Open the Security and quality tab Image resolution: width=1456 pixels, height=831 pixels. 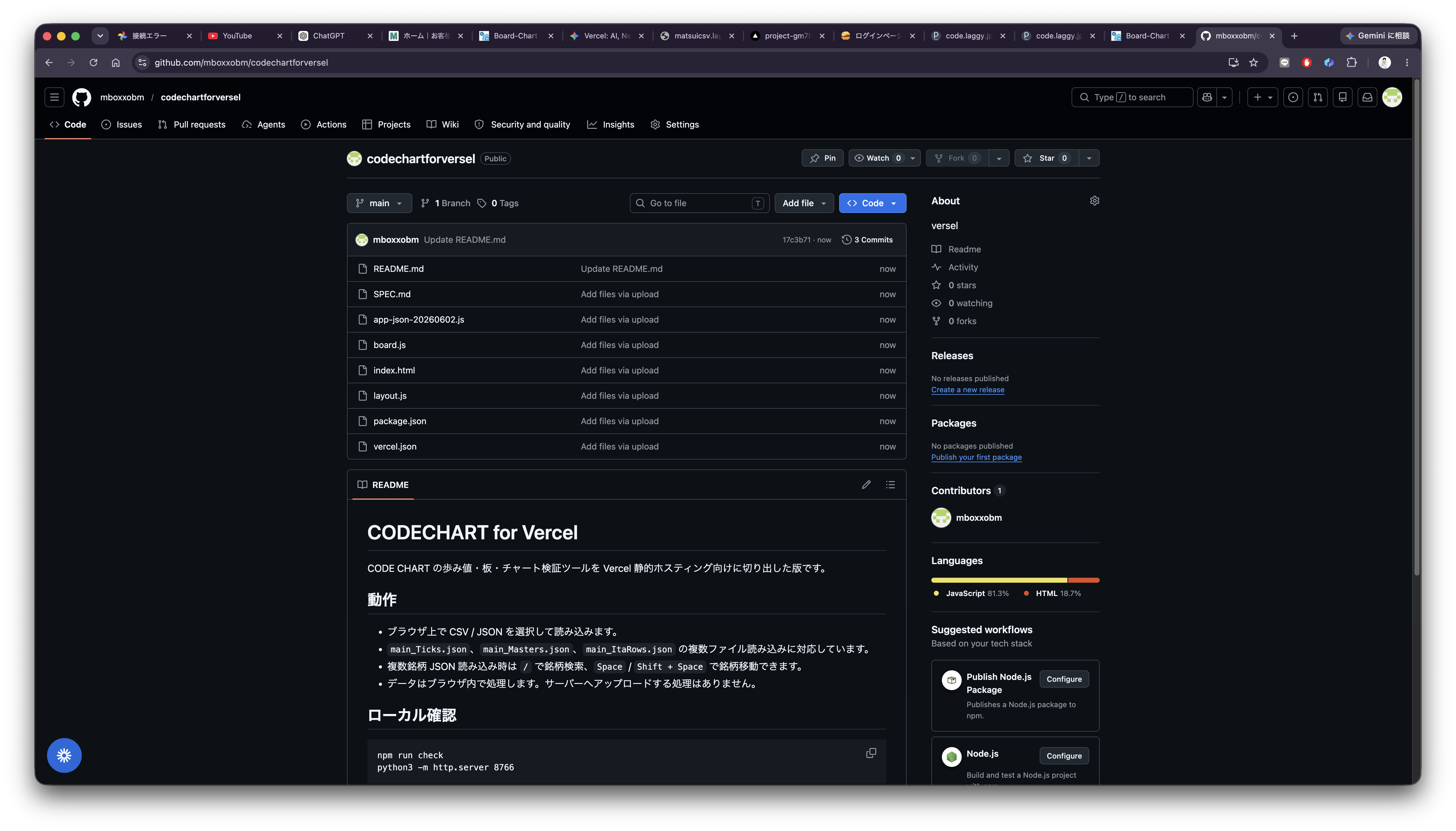tap(522, 124)
